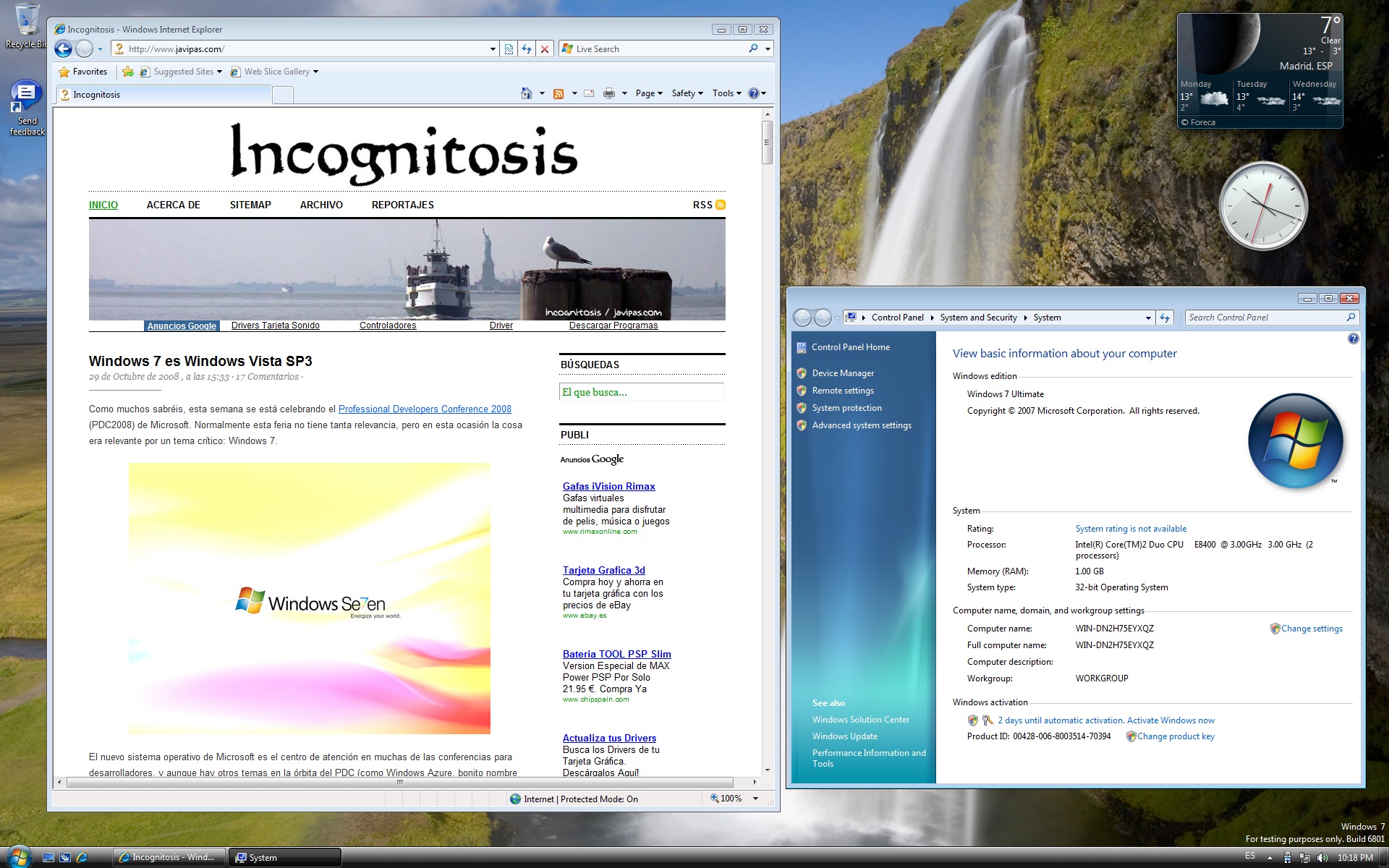Click System rating is not available link
This screenshot has width=1389, height=868.
[x=1131, y=529]
